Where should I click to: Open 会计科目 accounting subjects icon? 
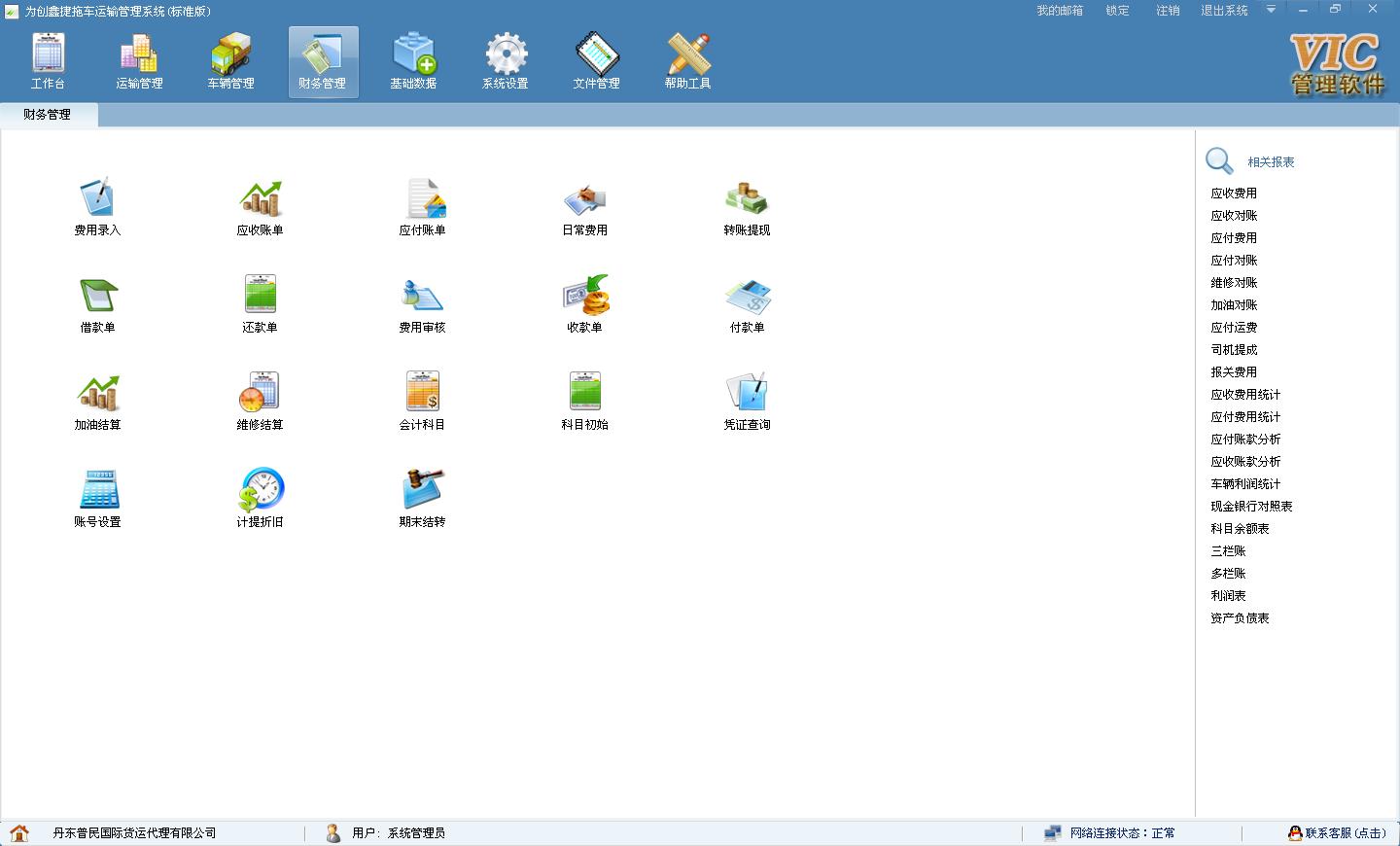point(422,402)
